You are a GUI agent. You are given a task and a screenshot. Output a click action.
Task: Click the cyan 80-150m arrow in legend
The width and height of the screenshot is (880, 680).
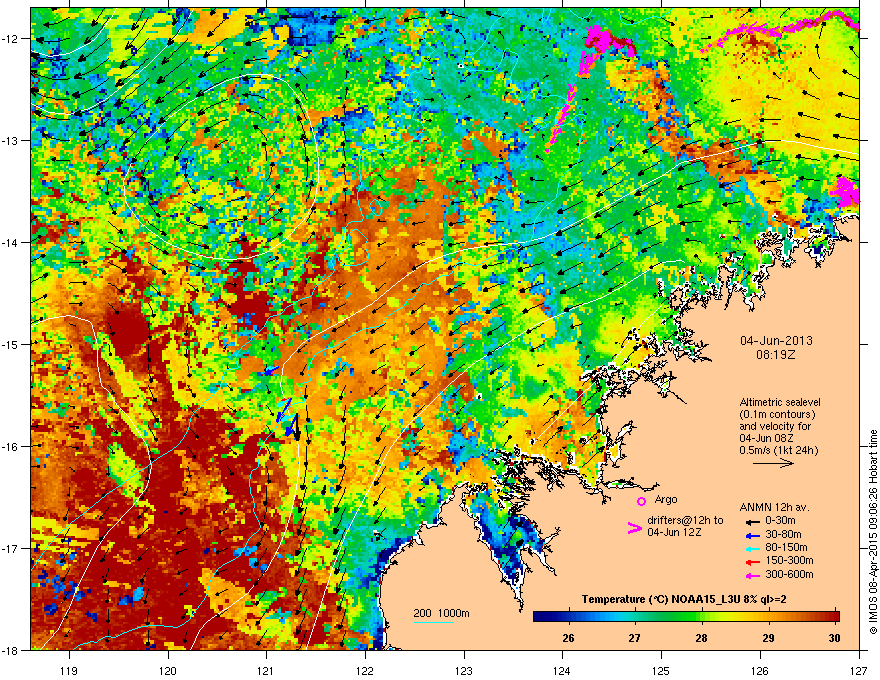pos(752,548)
